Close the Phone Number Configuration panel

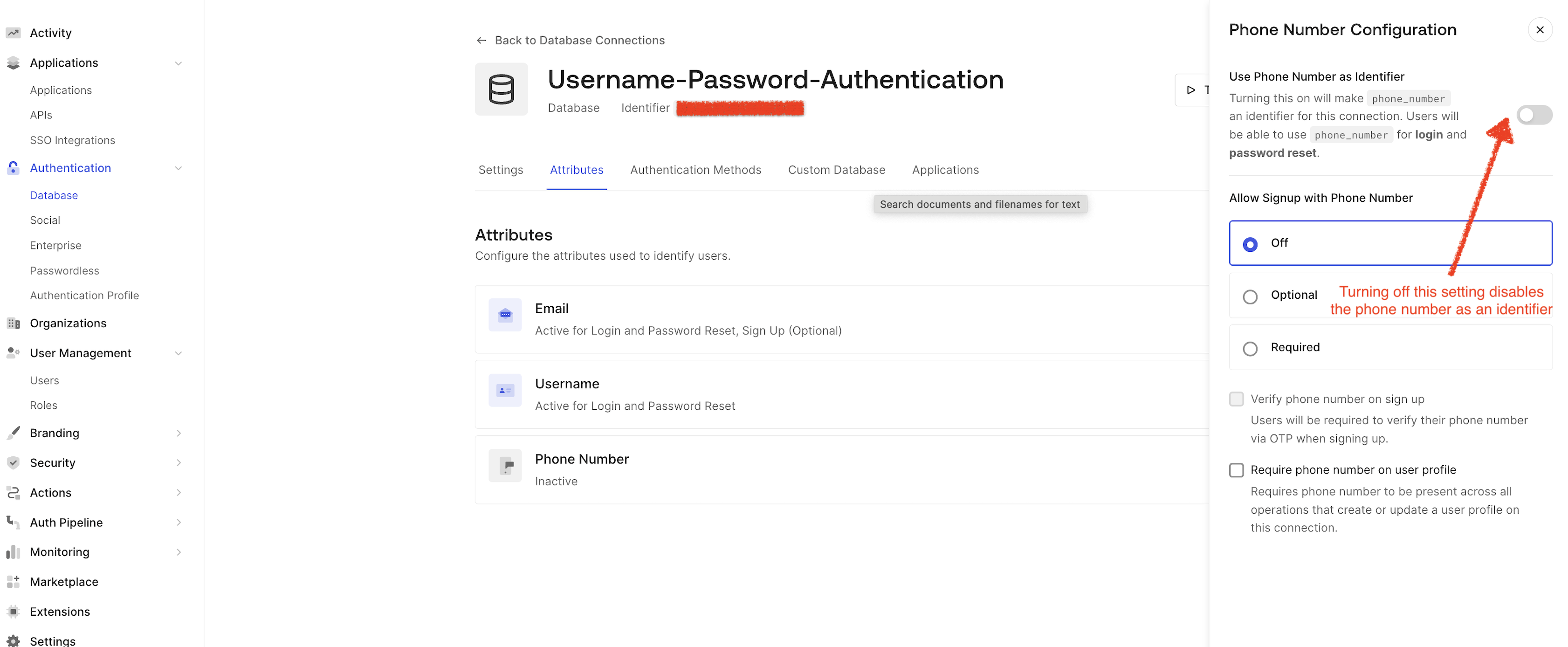pyautogui.click(x=1540, y=30)
